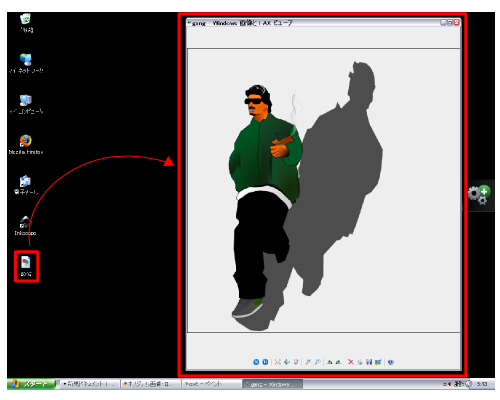Click the gear-plus widget at right edge
Screen dimensions: 500x400
coord(479,195)
